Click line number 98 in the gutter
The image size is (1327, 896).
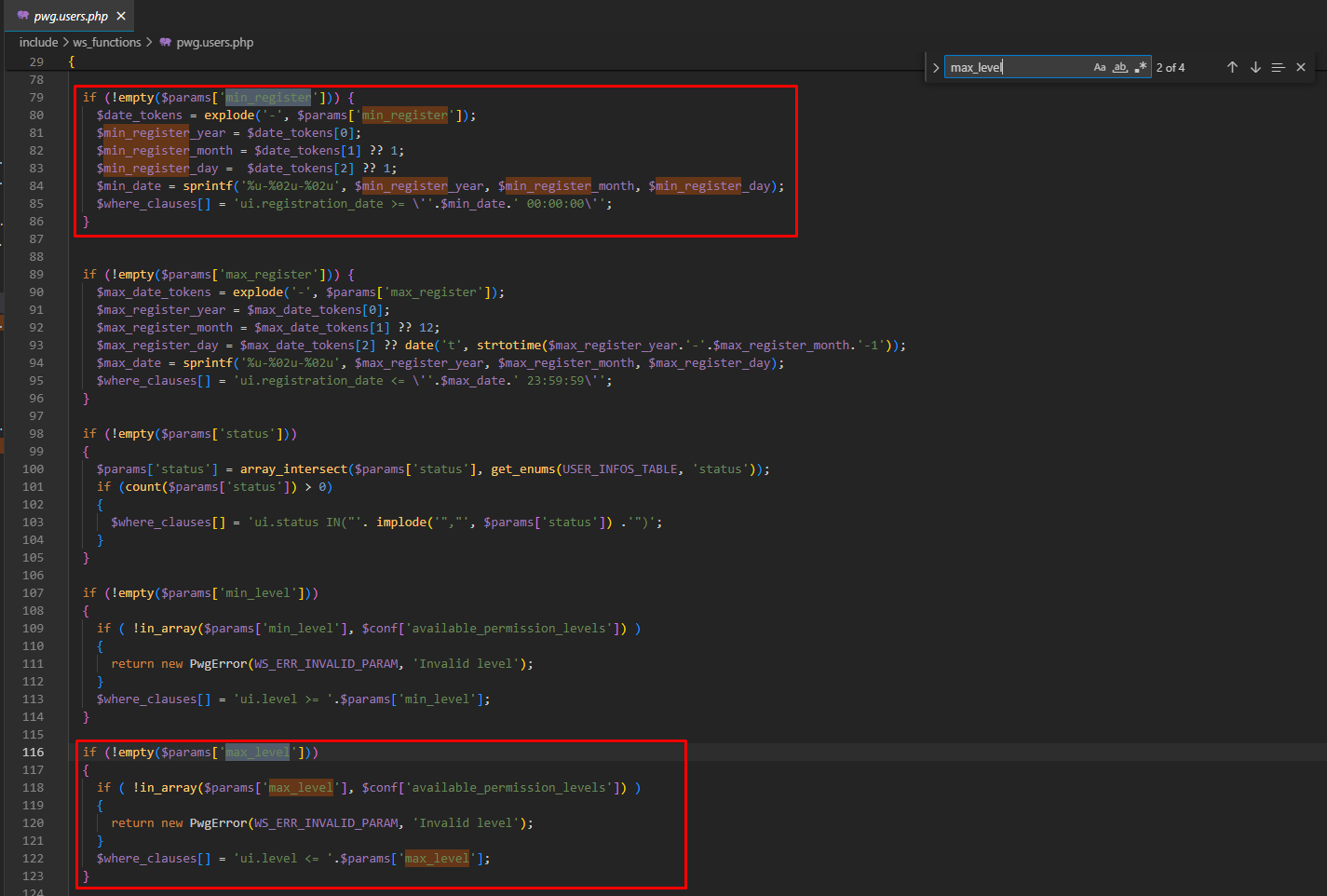pos(36,433)
